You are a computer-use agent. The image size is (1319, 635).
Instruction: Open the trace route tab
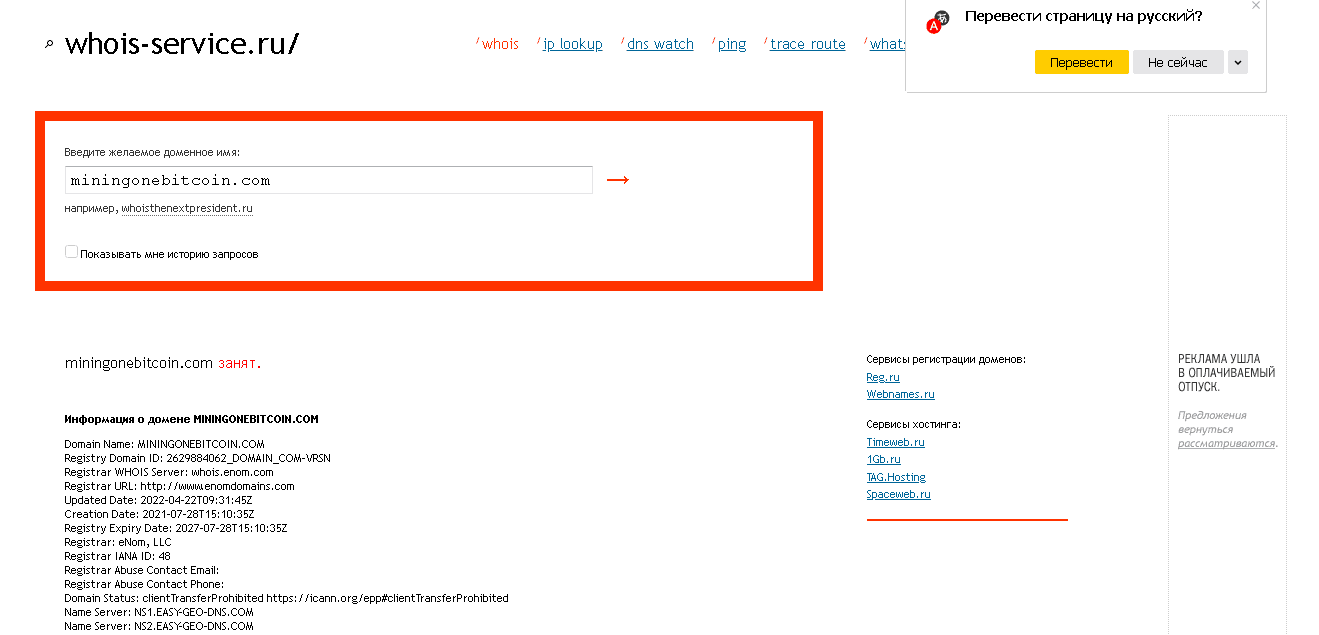click(807, 44)
